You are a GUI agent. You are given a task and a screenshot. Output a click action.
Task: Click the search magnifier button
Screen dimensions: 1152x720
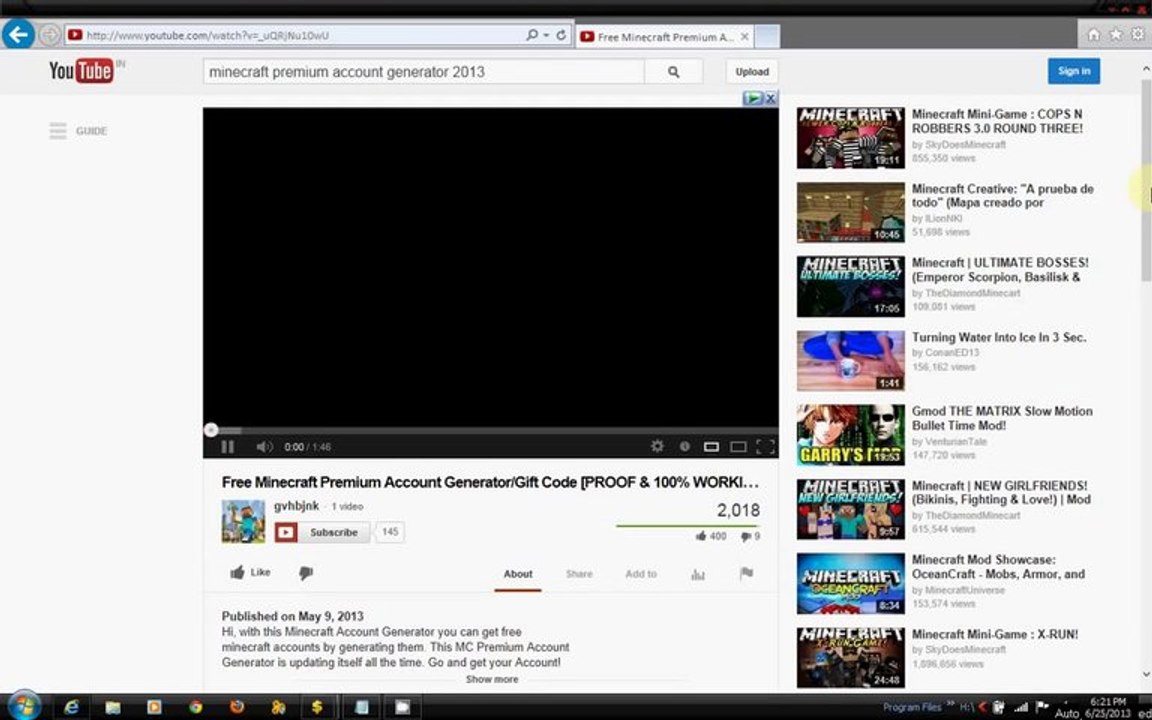673,72
